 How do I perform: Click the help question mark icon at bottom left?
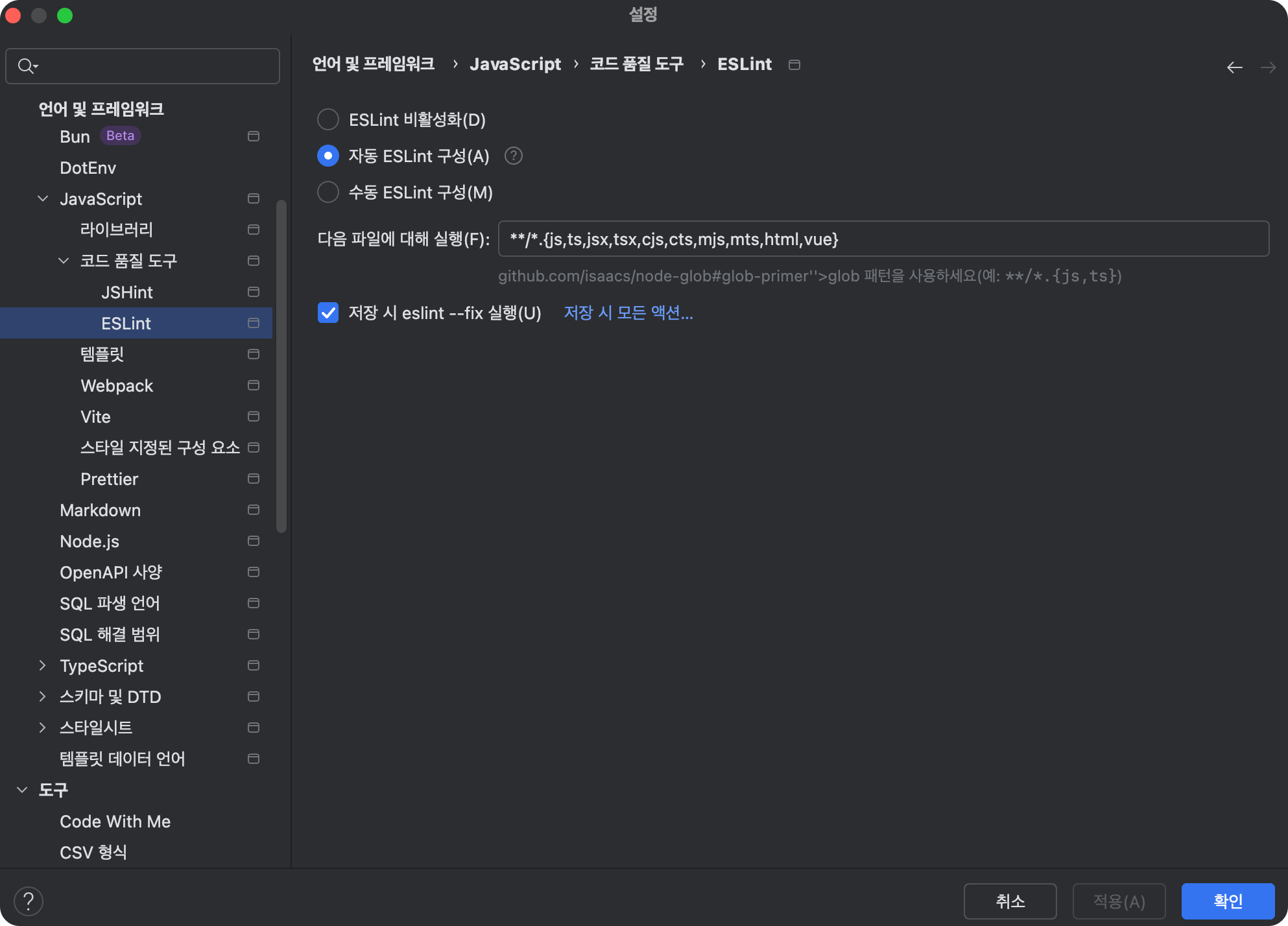[29, 901]
